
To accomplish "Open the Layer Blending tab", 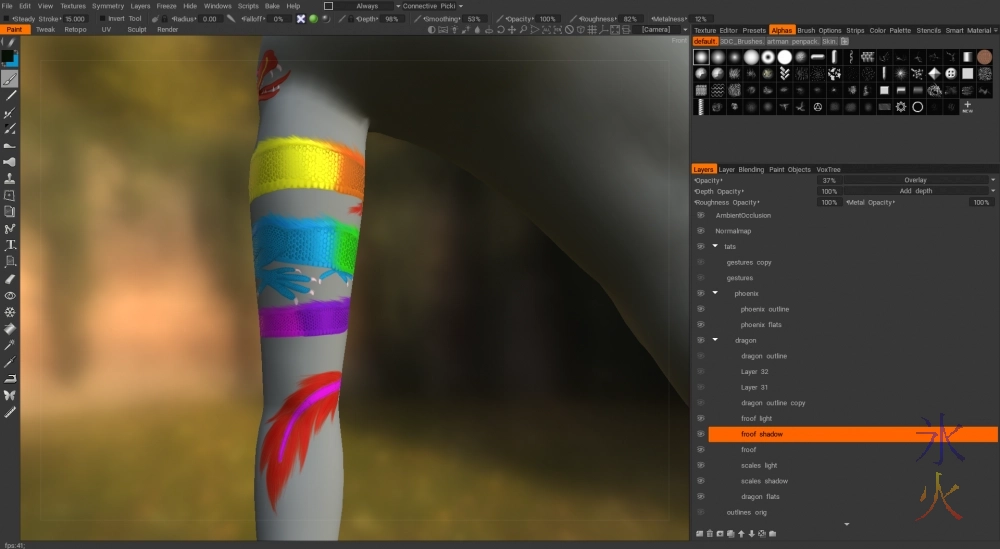I will 741,169.
